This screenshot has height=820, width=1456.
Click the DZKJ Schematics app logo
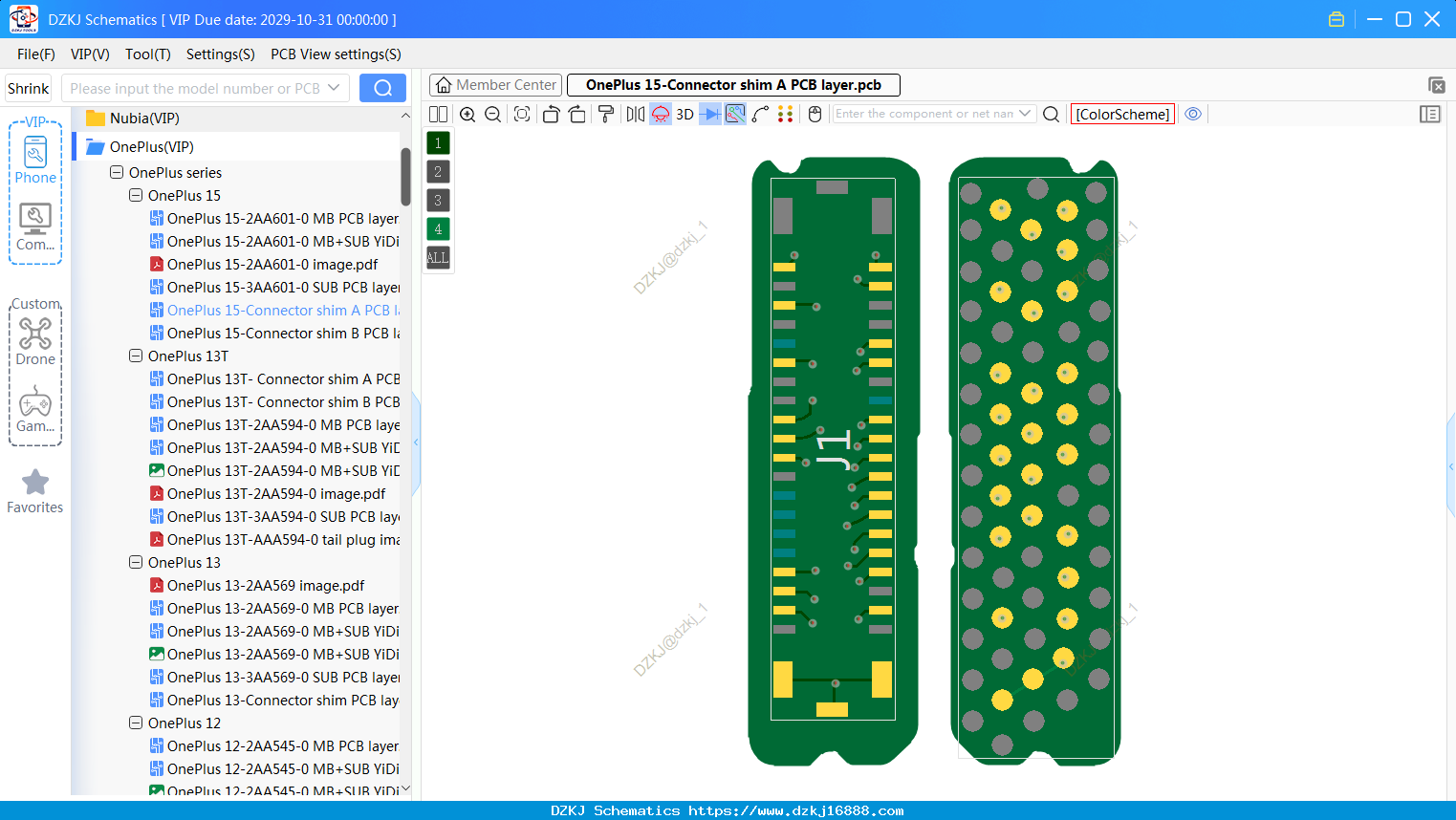pyautogui.click(x=23, y=19)
